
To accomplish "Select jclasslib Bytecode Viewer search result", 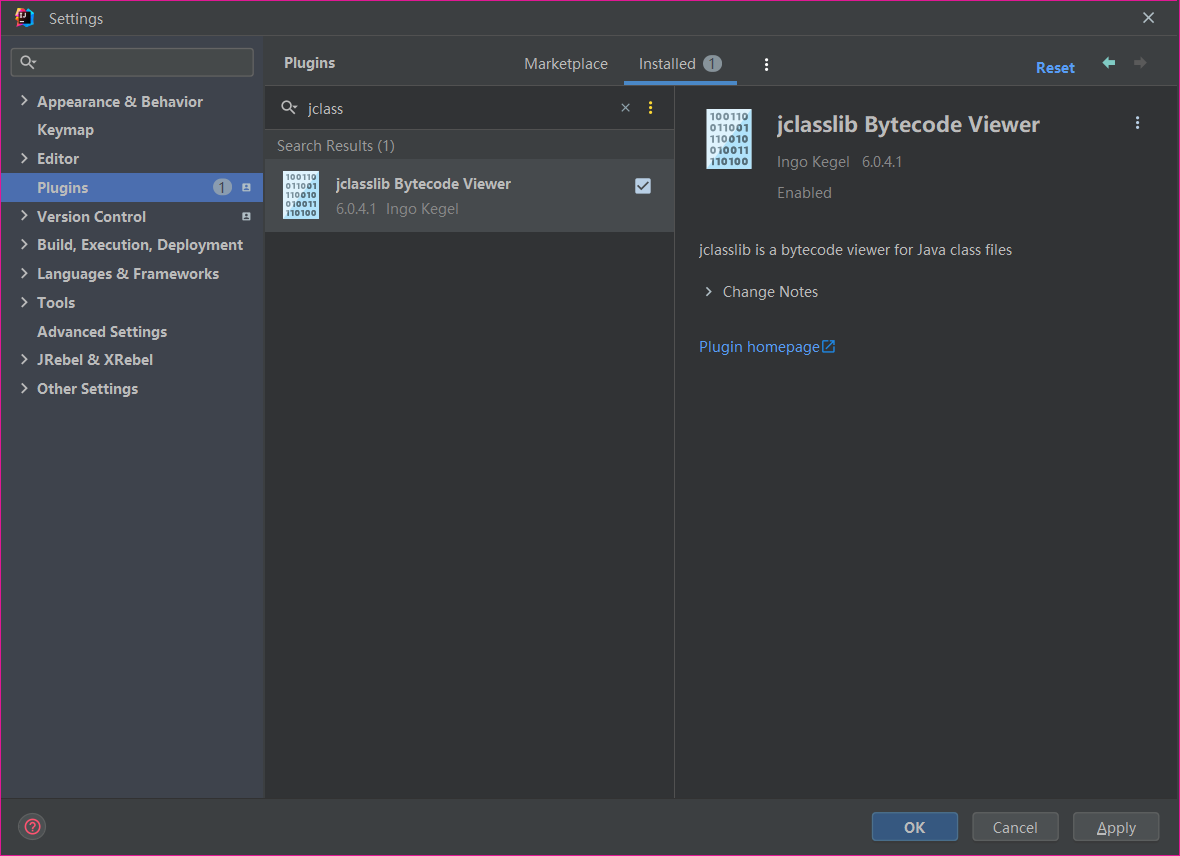I will coord(470,195).
